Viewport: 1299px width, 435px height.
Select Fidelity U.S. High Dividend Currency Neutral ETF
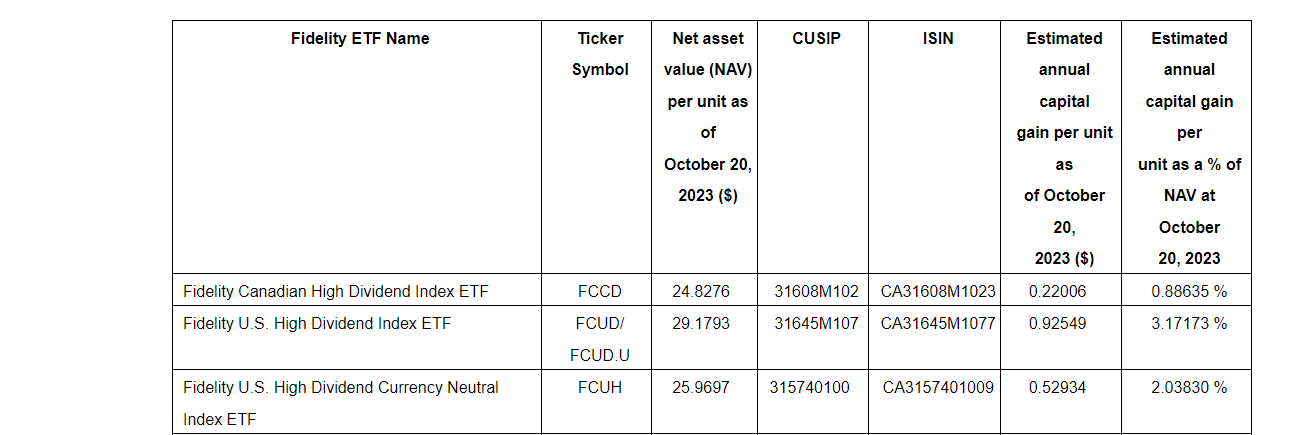coord(340,402)
